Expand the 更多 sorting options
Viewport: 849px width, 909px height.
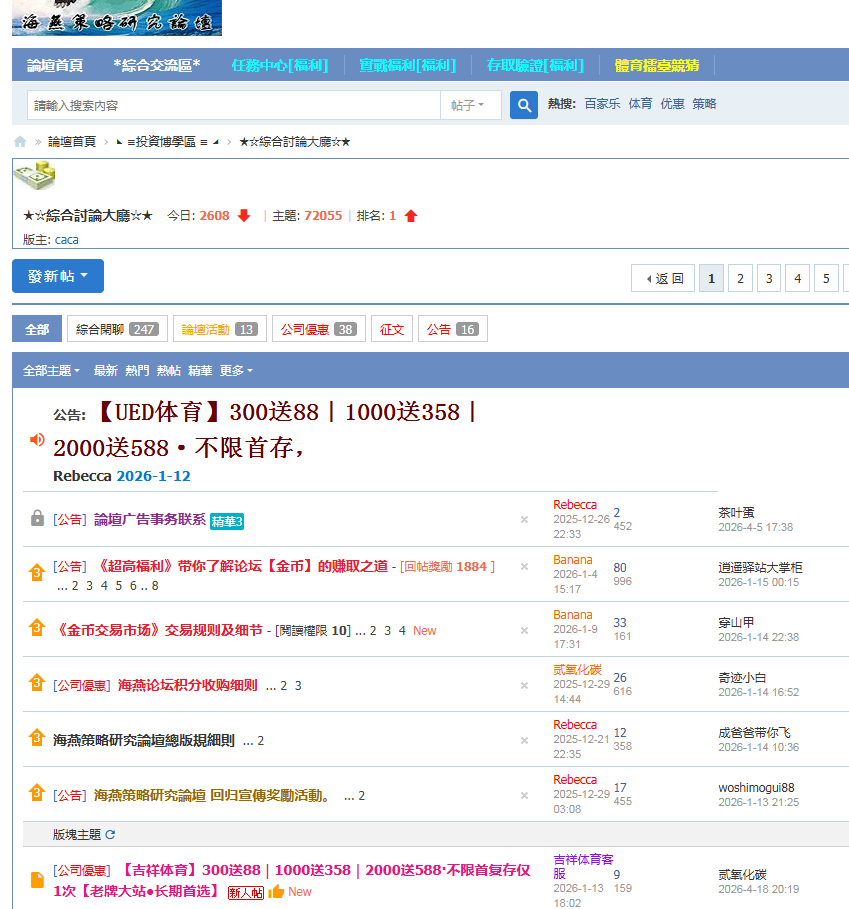coord(236,370)
